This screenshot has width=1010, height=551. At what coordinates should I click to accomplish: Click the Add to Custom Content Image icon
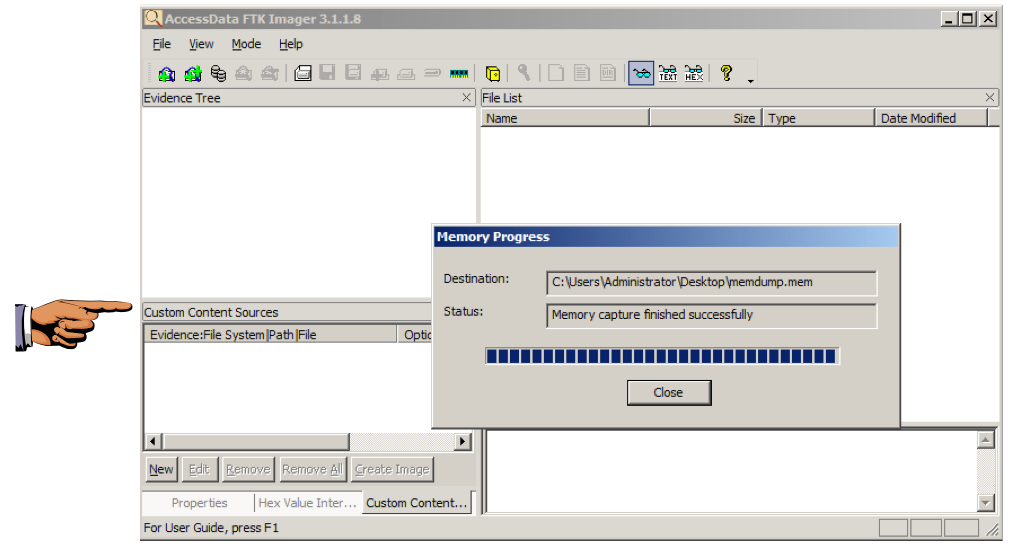click(x=379, y=74)
